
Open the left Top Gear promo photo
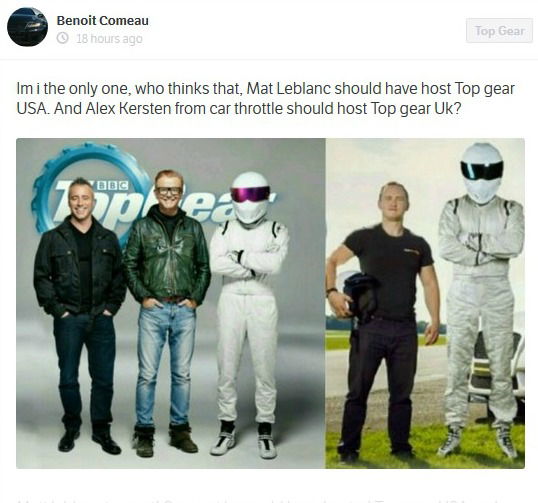tap(171, 303)
